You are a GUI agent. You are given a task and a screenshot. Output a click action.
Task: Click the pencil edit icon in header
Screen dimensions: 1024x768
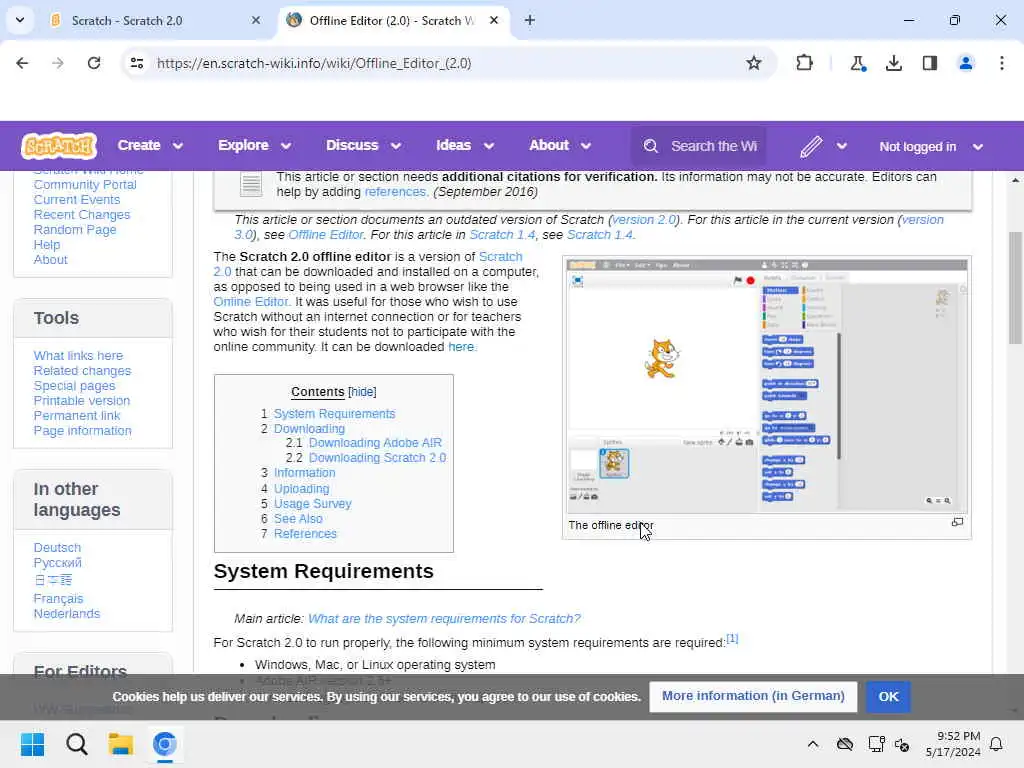[811, 146]
